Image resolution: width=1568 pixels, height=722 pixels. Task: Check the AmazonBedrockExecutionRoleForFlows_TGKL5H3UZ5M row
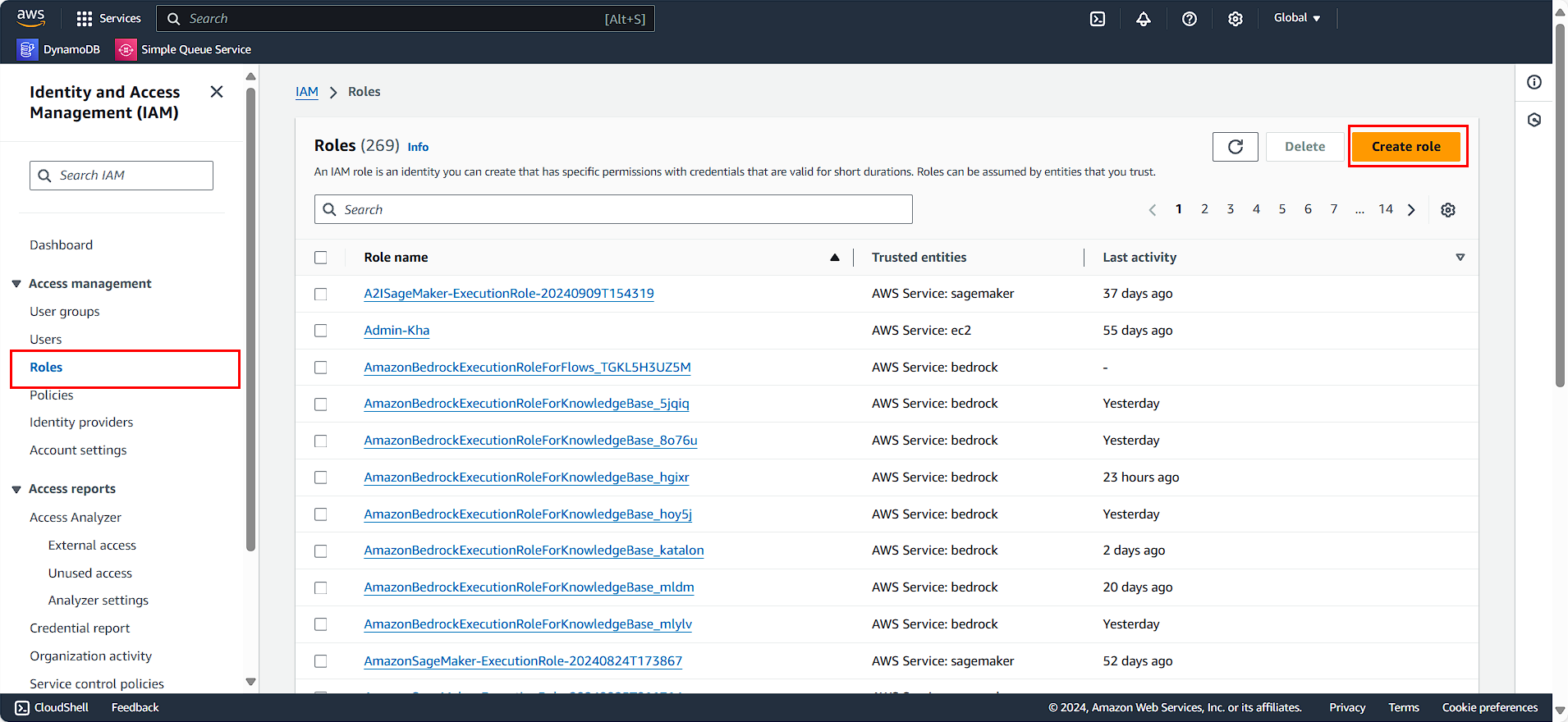(x=321, y=368)
